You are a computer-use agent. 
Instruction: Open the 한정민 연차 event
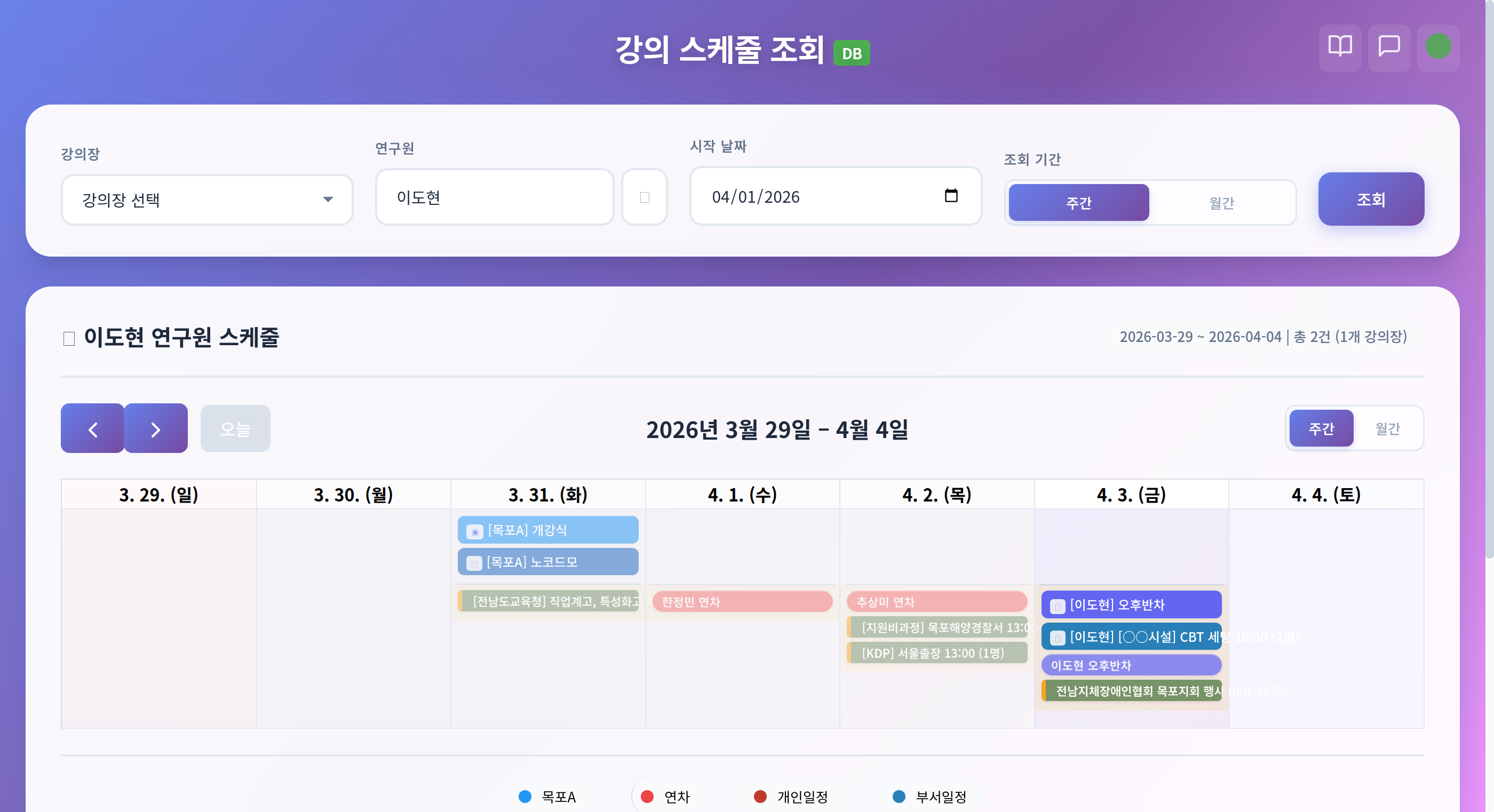(x=742, y=601)
